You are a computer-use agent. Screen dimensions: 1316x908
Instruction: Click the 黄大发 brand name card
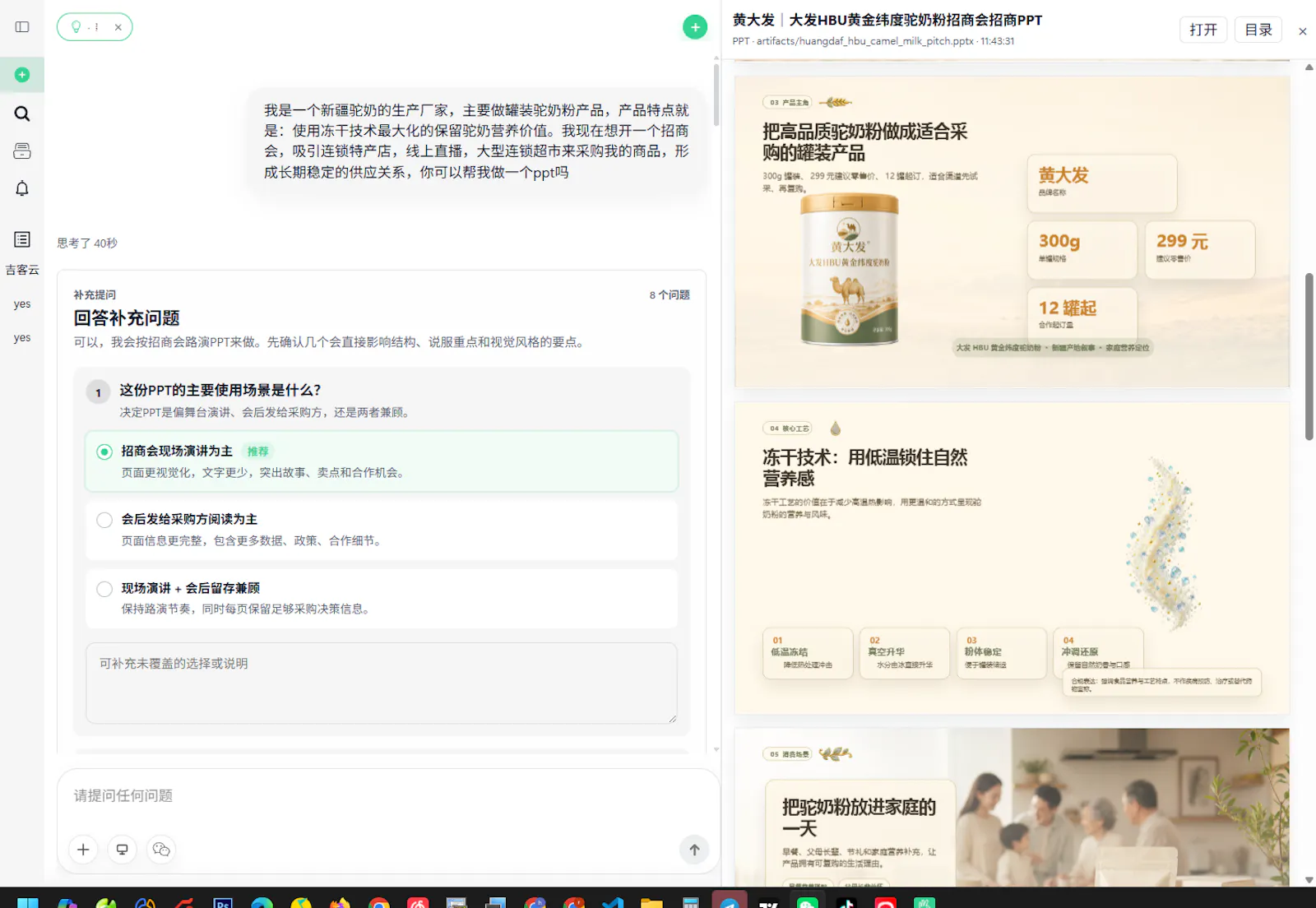click(x=1102, y=183)
